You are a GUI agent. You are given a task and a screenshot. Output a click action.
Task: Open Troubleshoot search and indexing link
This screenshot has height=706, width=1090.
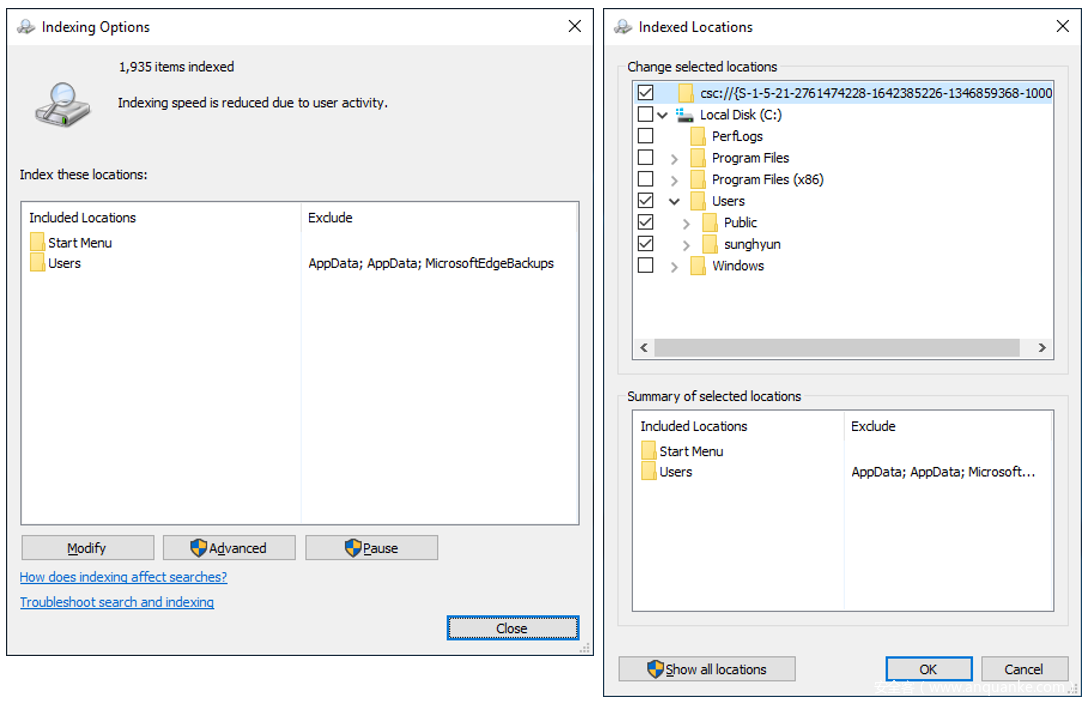(117, 602)
